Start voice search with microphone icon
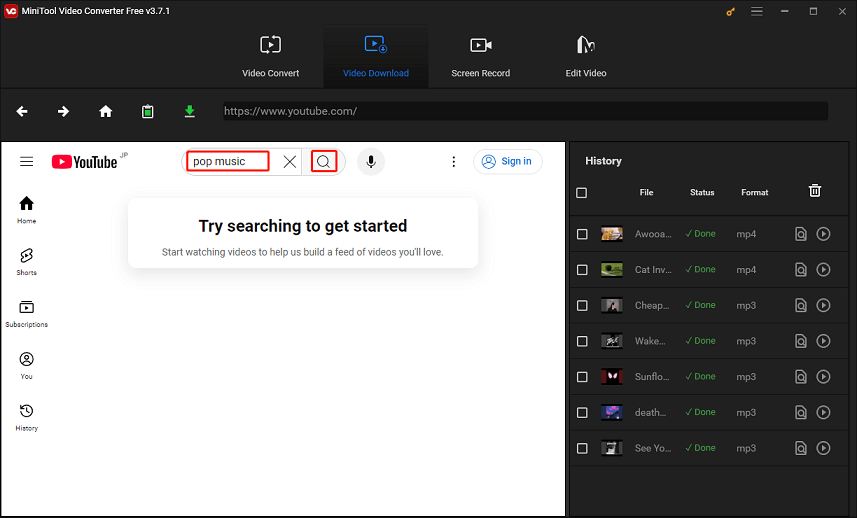 pyautogui.click(x=371, y=162)
